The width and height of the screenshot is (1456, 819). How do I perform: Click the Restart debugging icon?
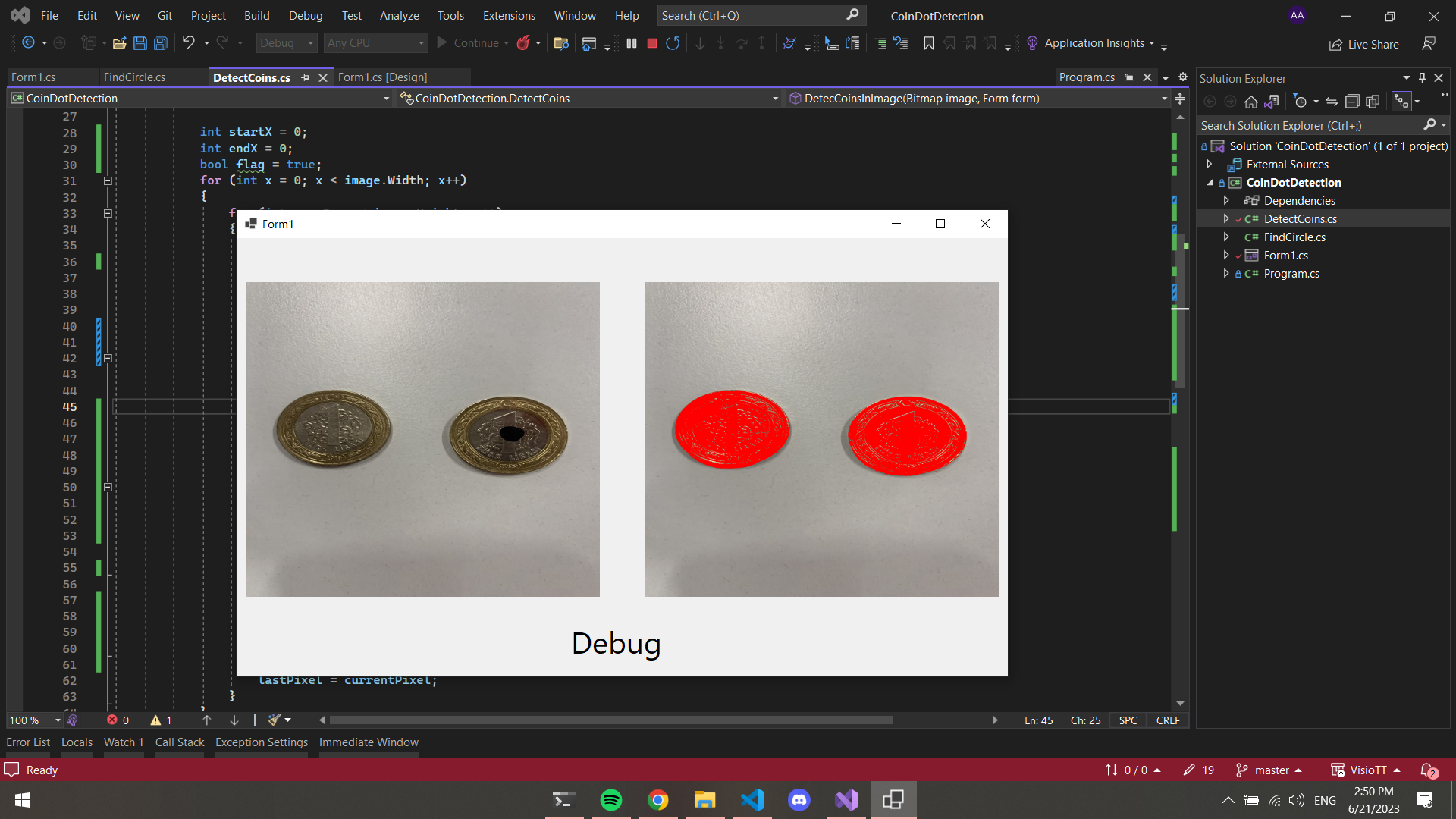coord(673,43)
